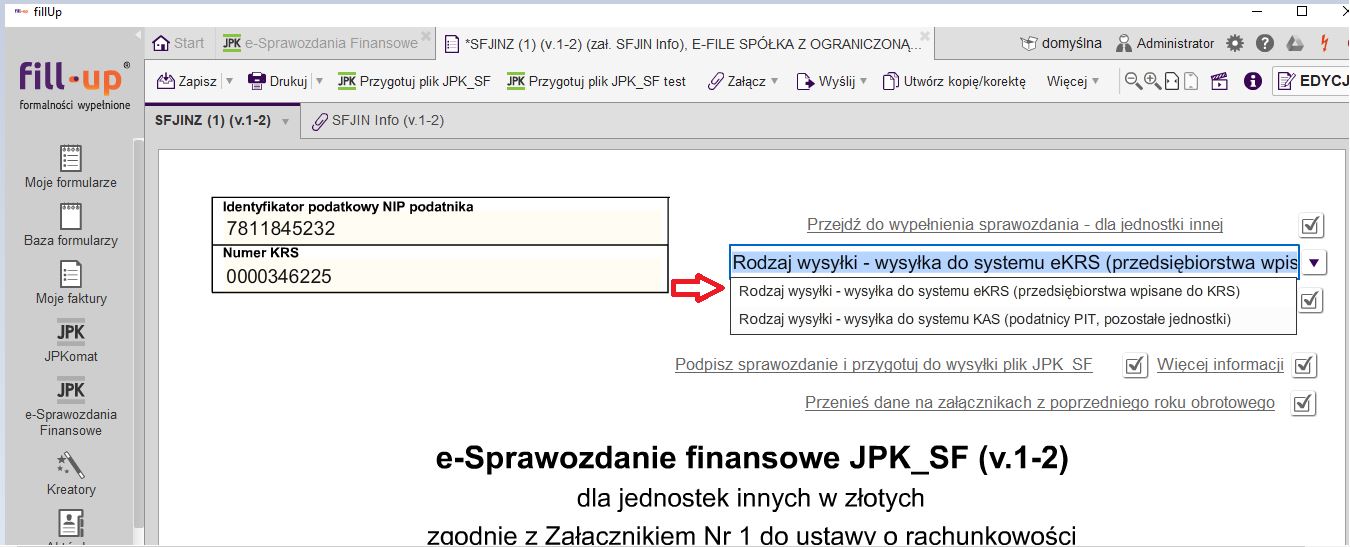Click Przenieś dane na załącznikach link

click(1040, 403)
